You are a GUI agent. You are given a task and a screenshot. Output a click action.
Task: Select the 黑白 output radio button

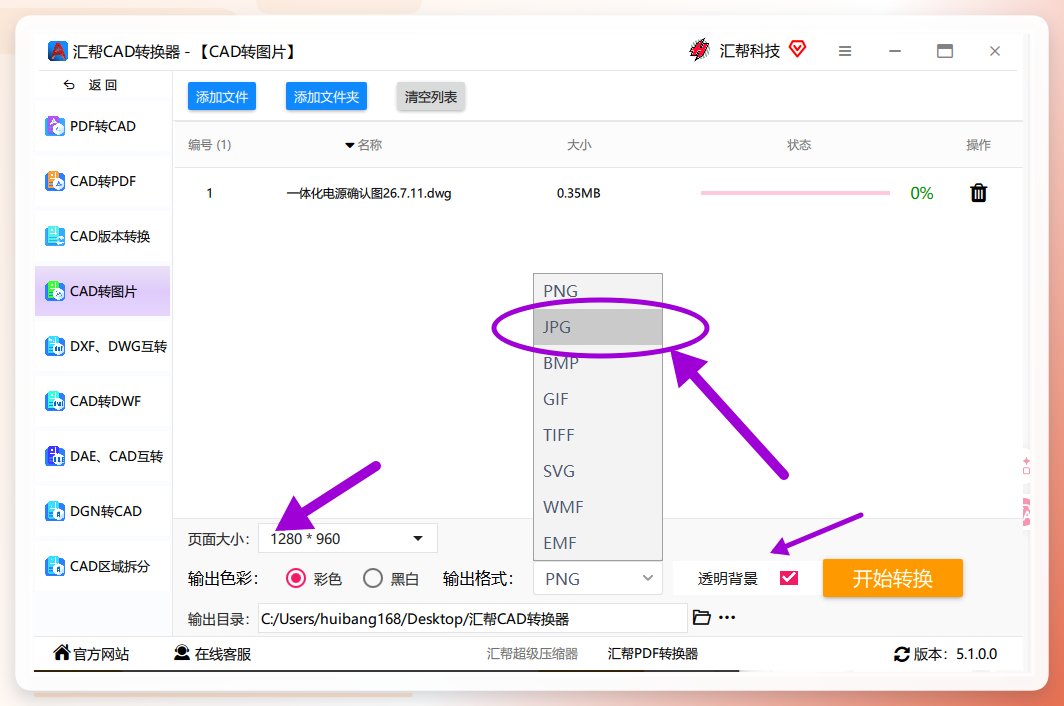pyautogui.click(x=373, y=578)
